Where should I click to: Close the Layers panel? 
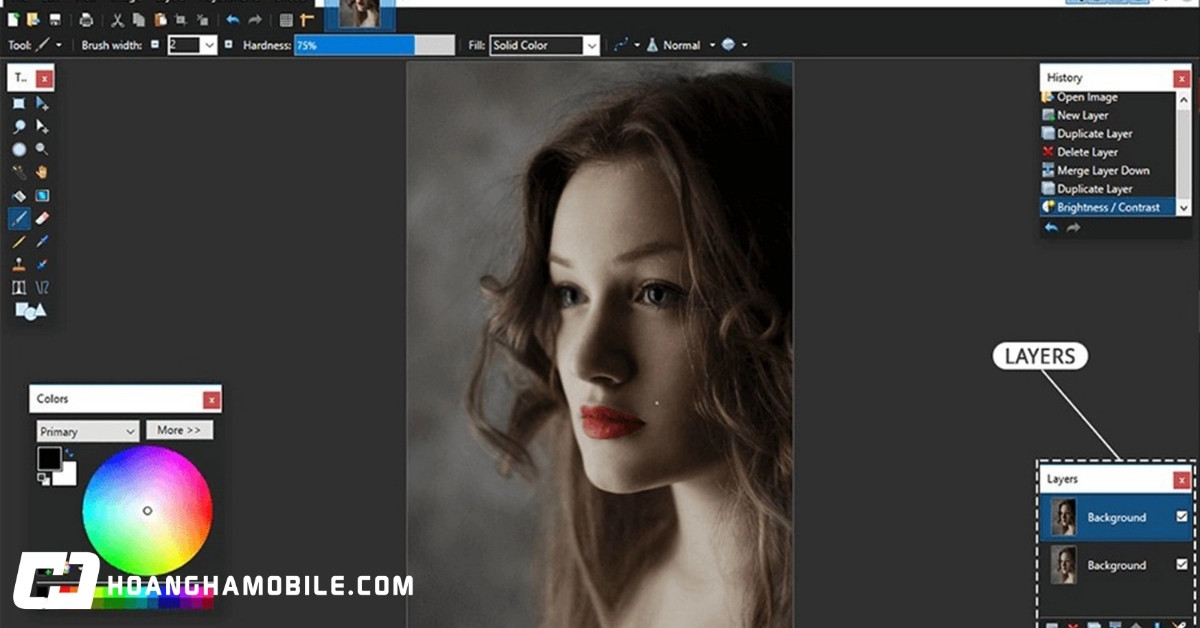coord(1181,480)
